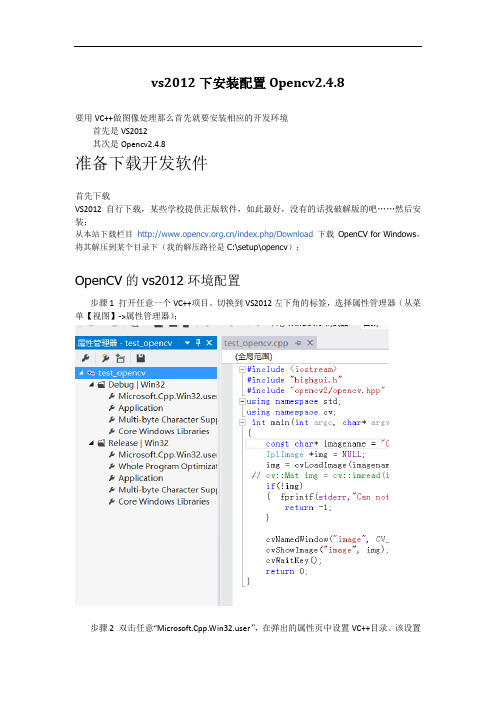Click the folder icon beside Release | Win32
Screen dimensions: 496x702
click(101, 443)
